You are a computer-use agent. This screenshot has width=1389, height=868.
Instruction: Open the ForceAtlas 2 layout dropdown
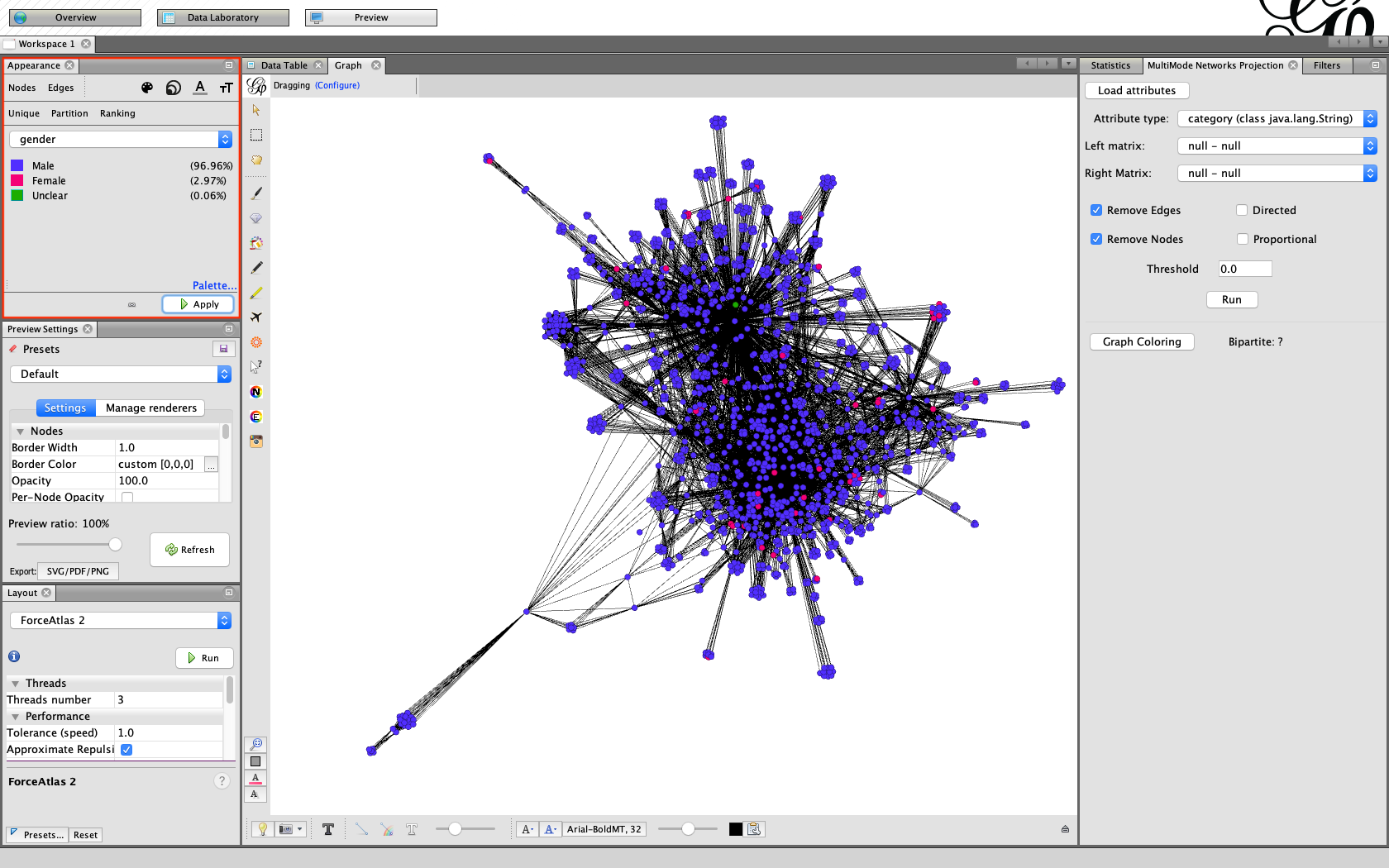[121, 620]
